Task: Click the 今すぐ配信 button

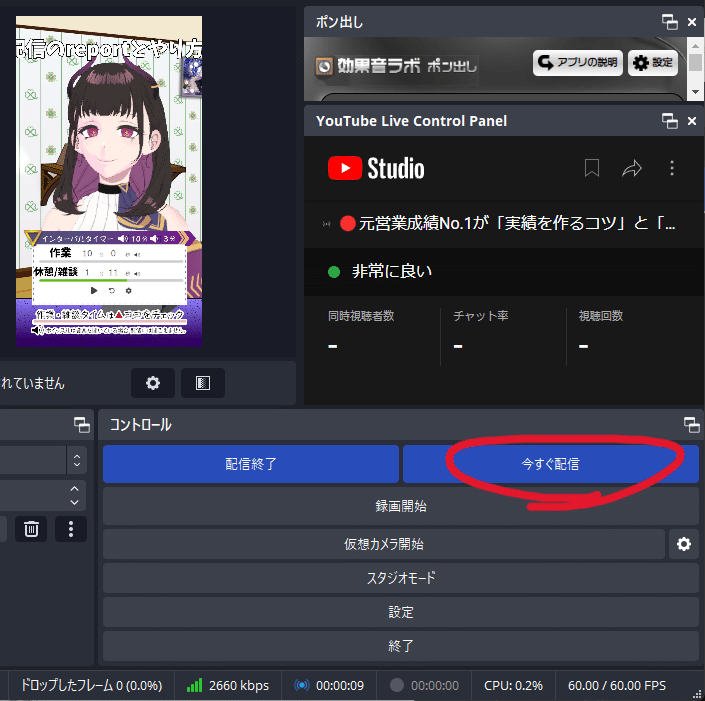Action: click(x=550, y=464)
